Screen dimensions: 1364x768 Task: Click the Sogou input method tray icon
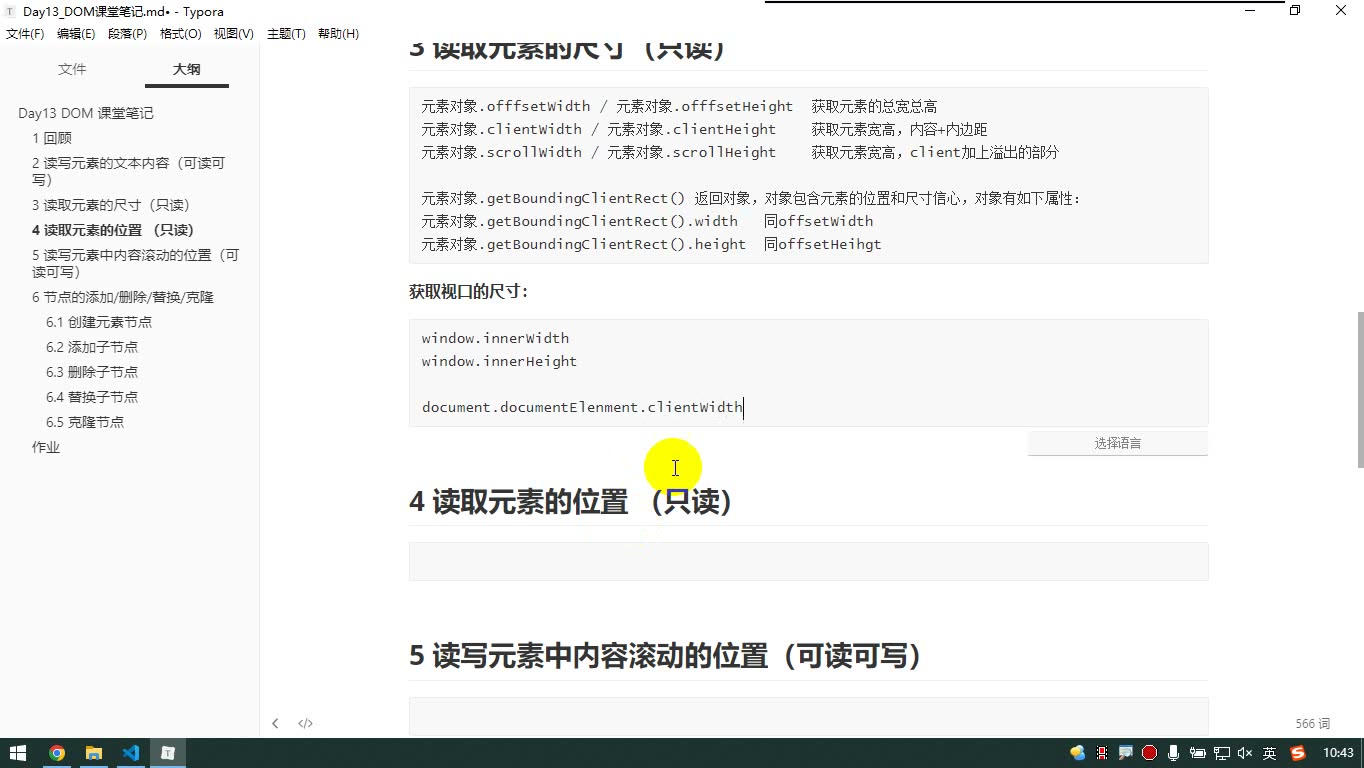[x=1299, y=753]
